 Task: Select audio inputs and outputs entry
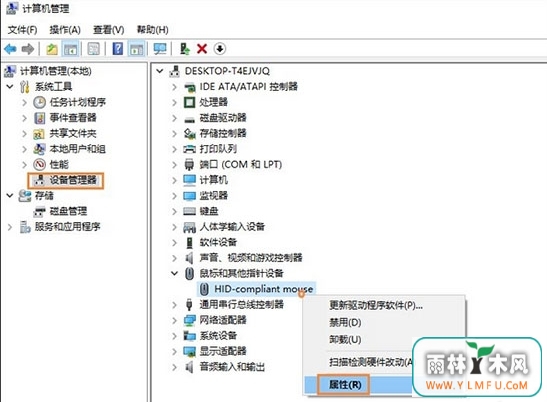coord(232,367)
